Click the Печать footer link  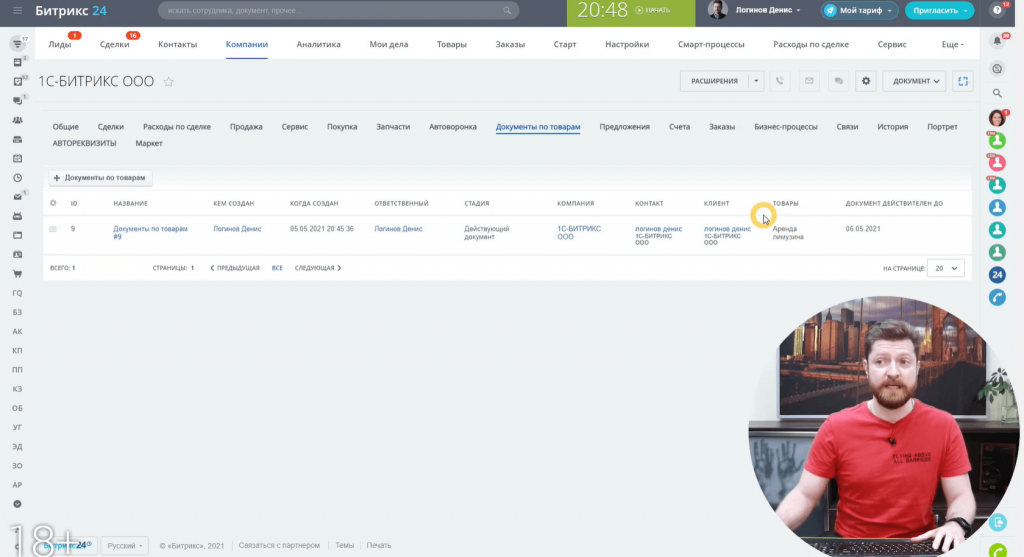[379, 545]
